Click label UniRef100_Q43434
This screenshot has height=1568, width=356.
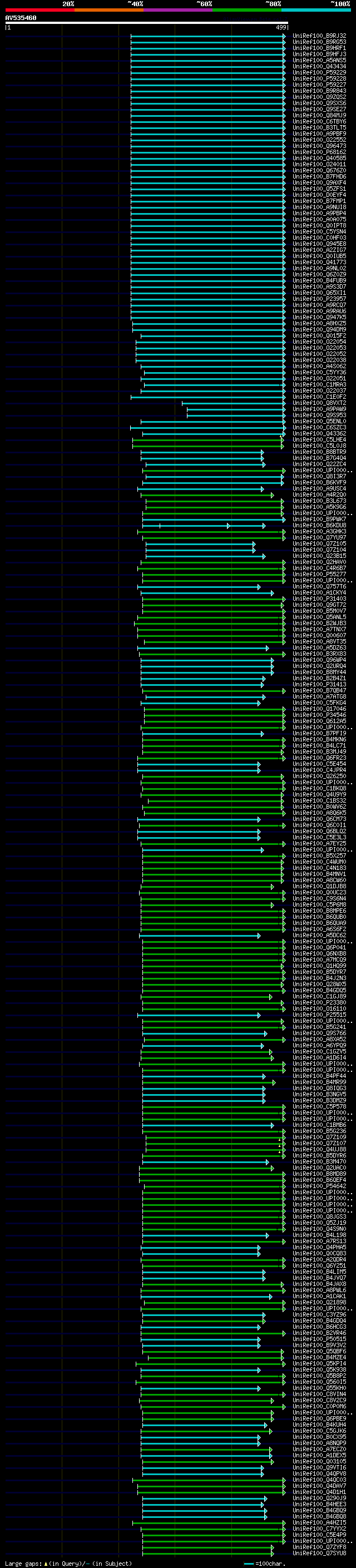319,66
